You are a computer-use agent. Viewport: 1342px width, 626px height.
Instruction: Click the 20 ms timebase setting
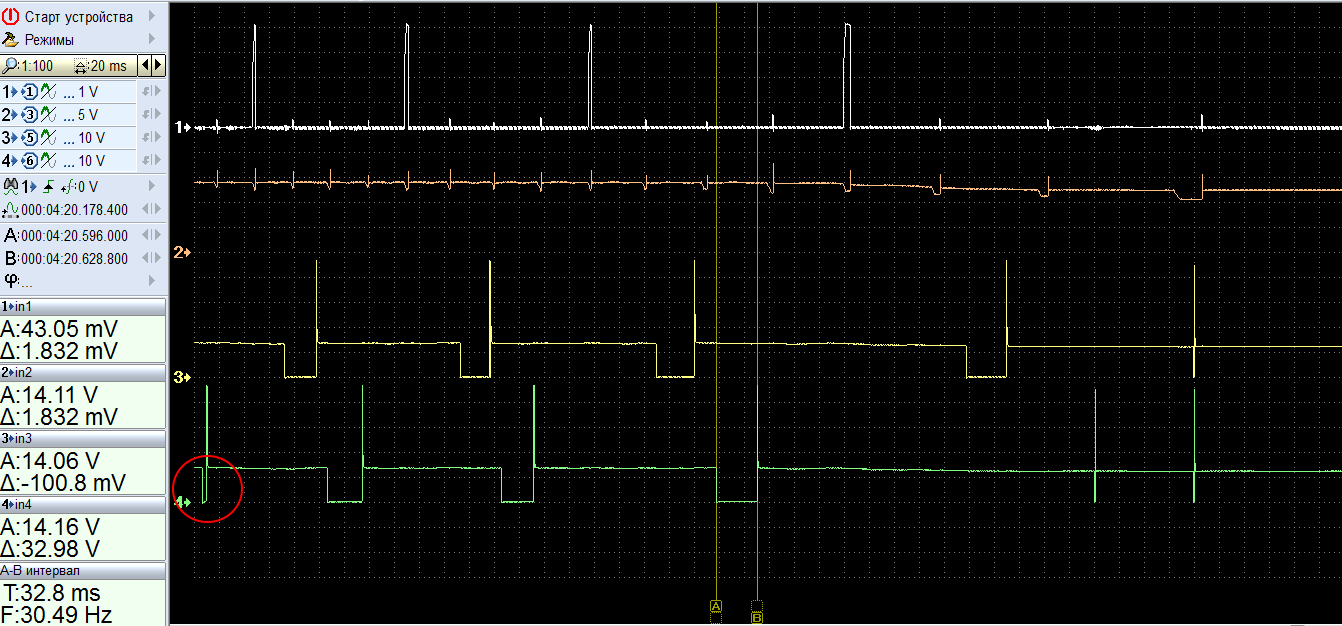coord(101,66)
